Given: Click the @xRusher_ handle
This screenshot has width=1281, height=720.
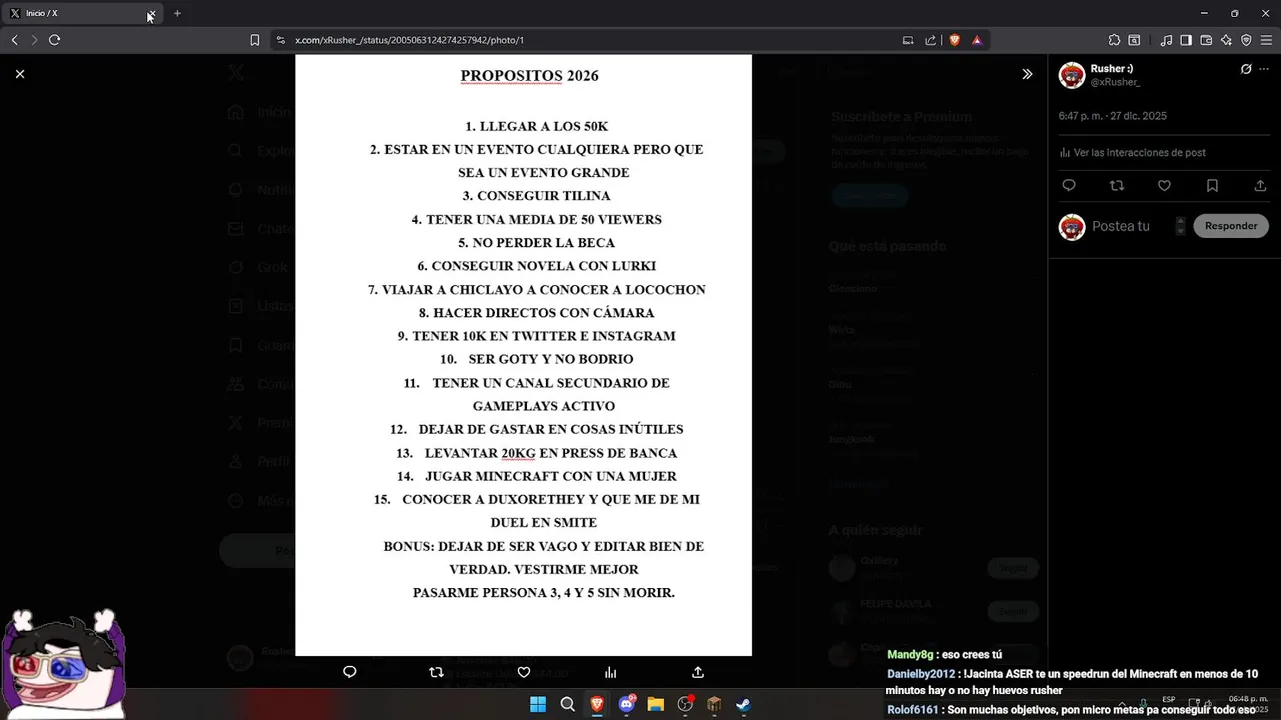Looking at the screenshot, I should coord(1115,82).
